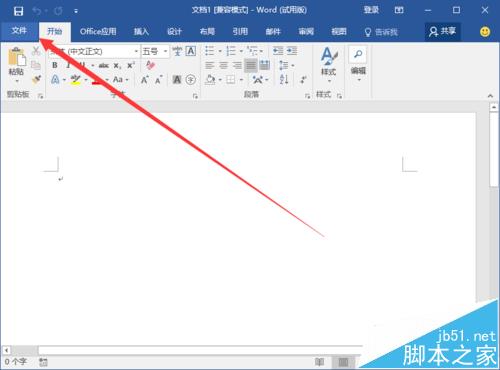500x370 pixels.
Task: Open the Paragraph (段落) dialog launcher
Action: tap(307, 96)
